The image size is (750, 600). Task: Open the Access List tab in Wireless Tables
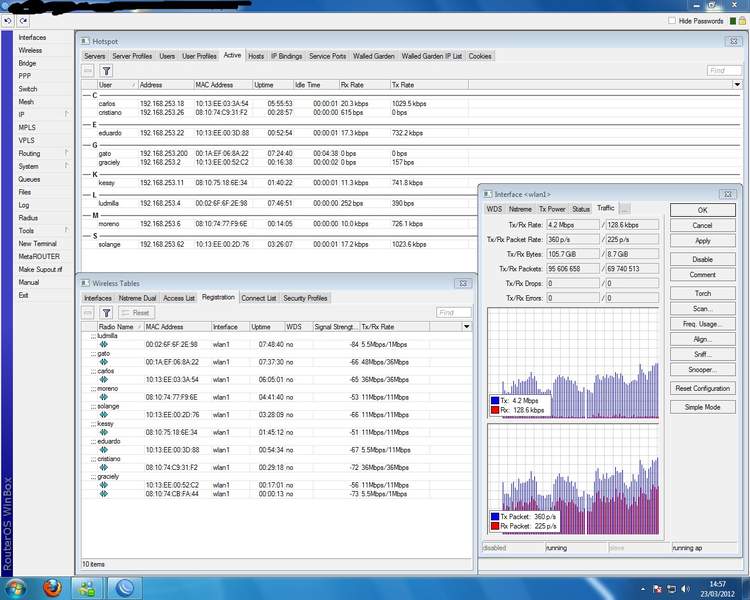coord(179,298)
